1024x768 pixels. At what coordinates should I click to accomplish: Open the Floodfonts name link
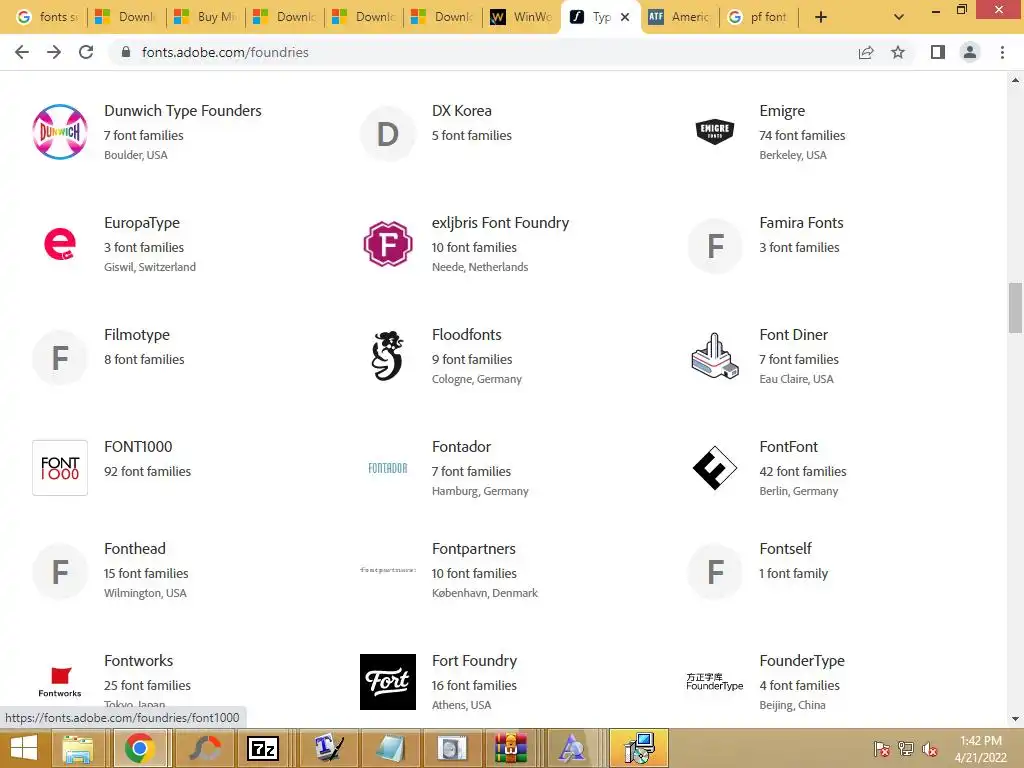(x=466, y=335)
